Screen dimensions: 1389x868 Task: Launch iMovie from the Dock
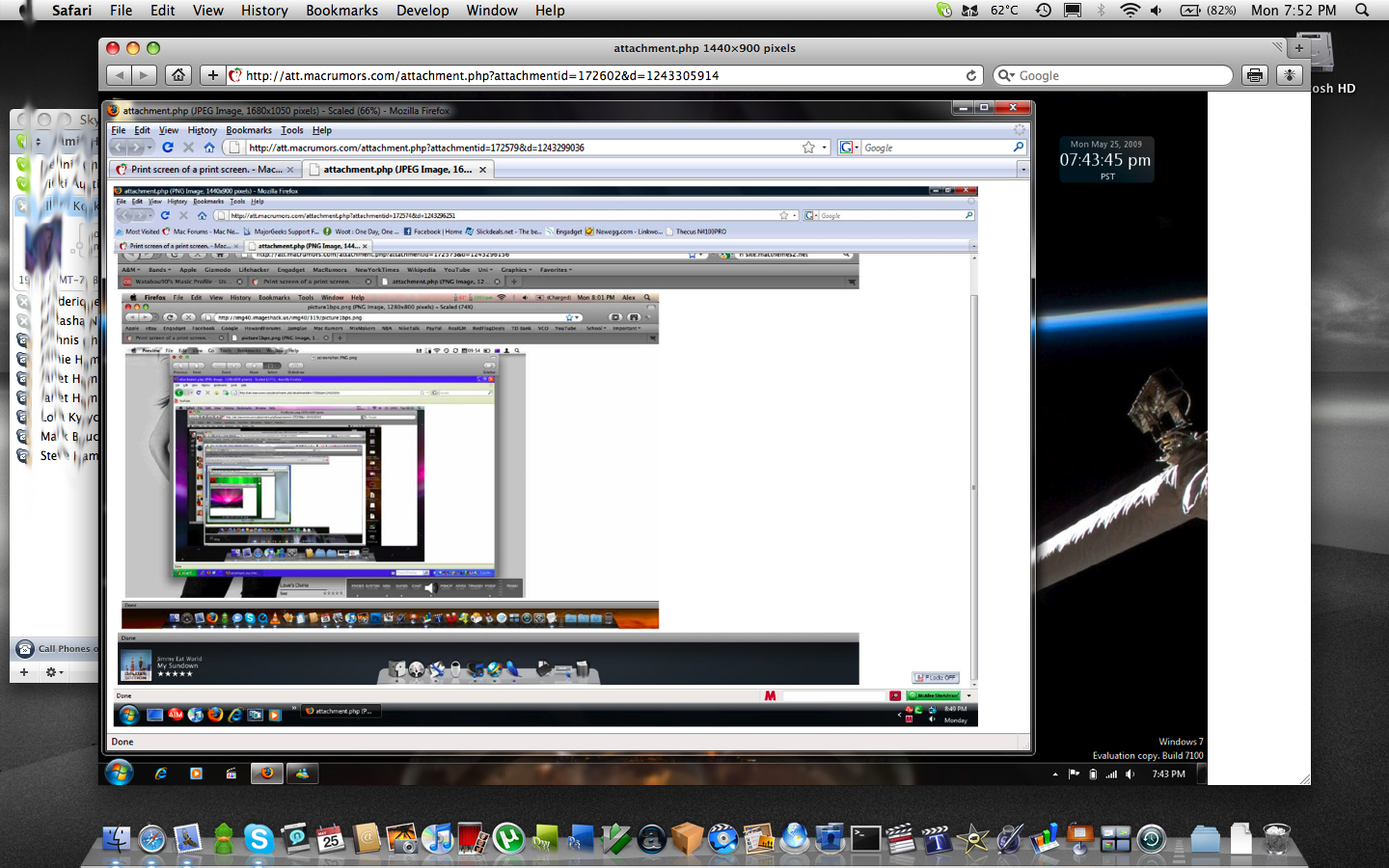coord(972,838)
